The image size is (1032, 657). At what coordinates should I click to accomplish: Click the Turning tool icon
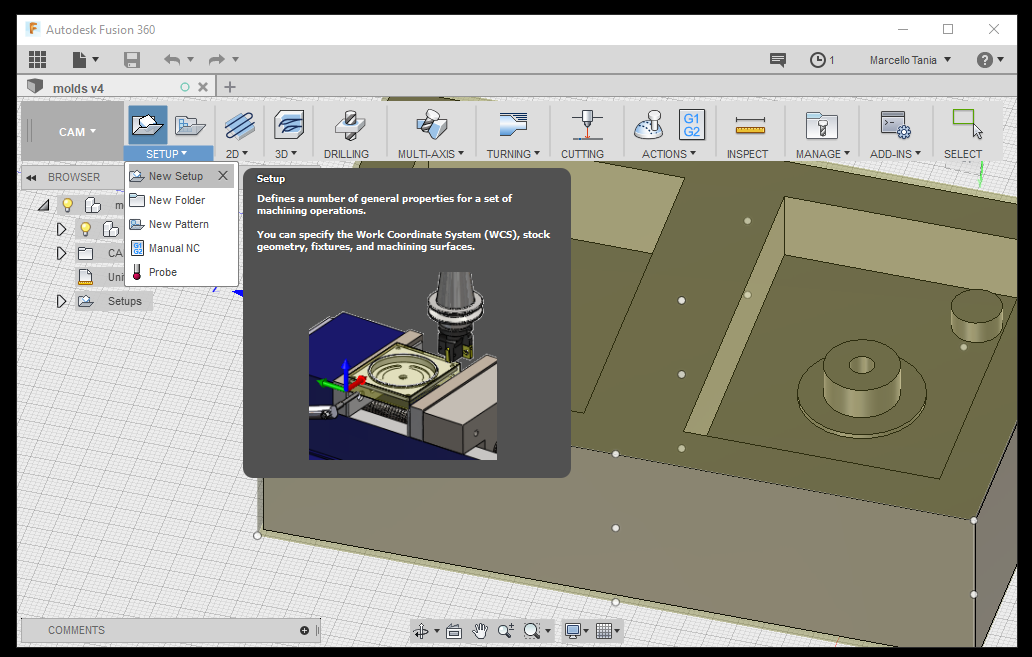click(513, 124)
